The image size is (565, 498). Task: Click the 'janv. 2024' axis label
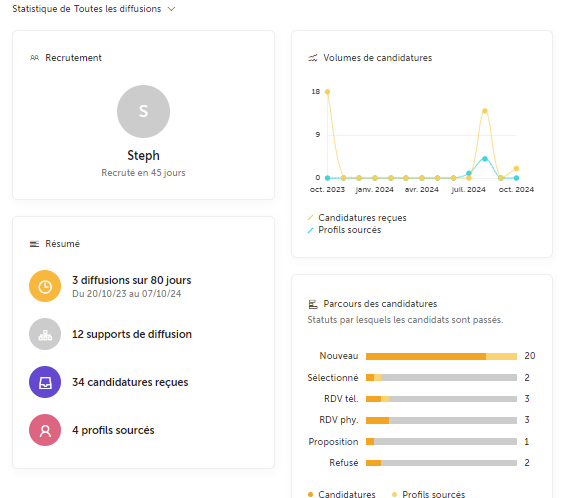[375, 190]
